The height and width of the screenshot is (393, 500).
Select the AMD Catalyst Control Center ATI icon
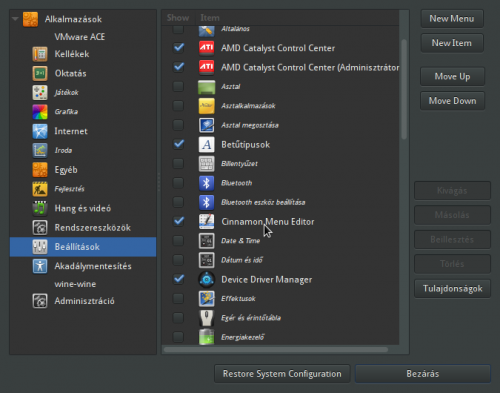[206, 48]
